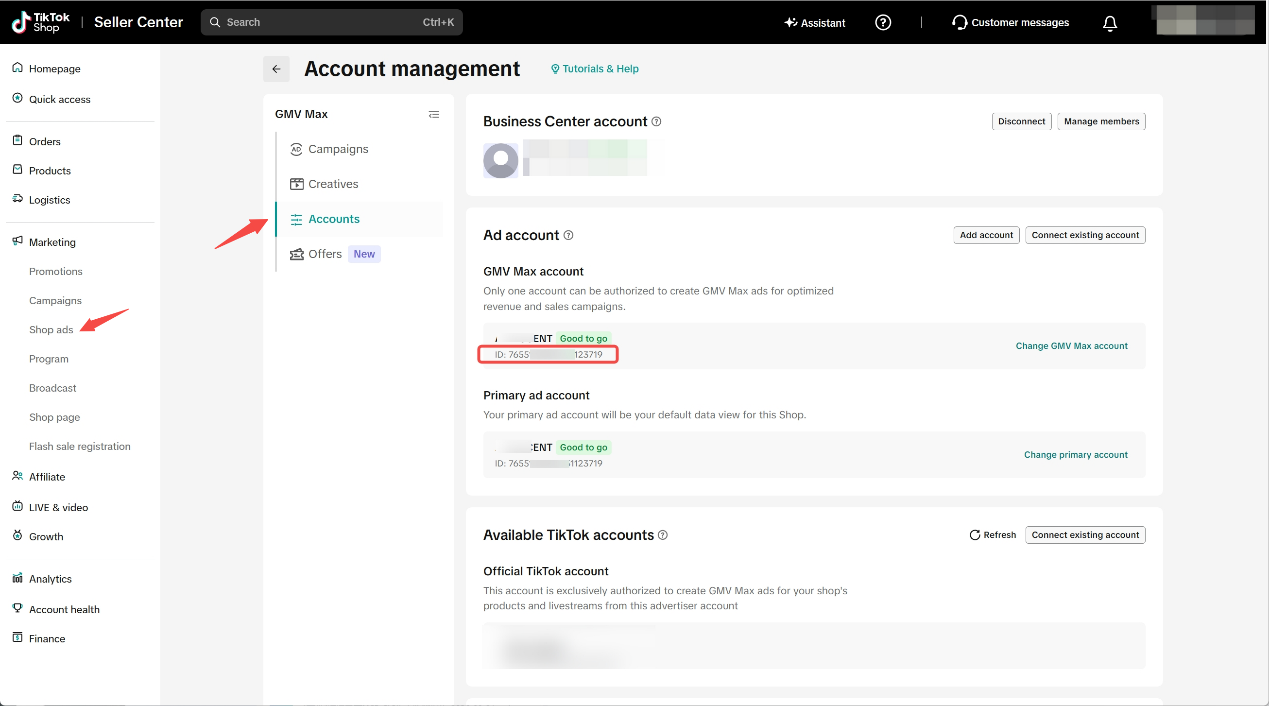Viewport: 1269px width, 706px height.
Task: Click the user profile area in header
Action: point(1204,20)
